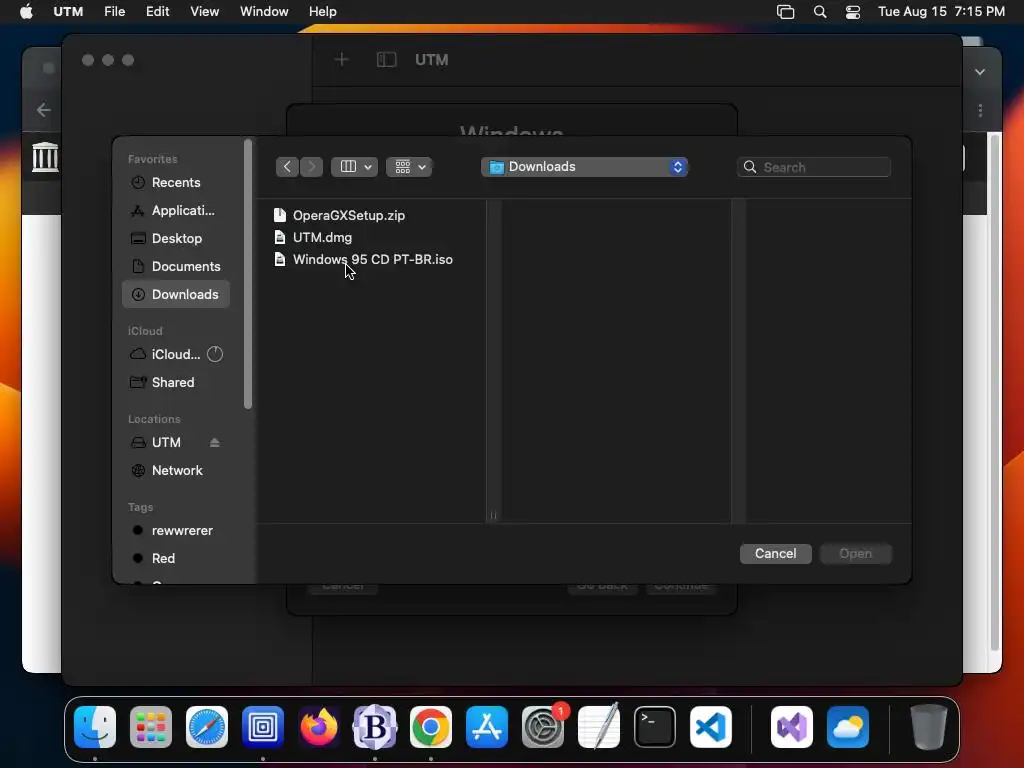
Task: Click the date and time in menu bar
Action: (x=941, y=12)
